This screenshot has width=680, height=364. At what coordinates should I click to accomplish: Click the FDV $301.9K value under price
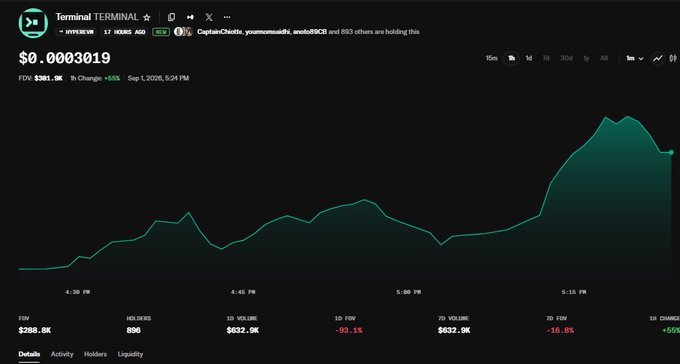(x=49, y=78)
